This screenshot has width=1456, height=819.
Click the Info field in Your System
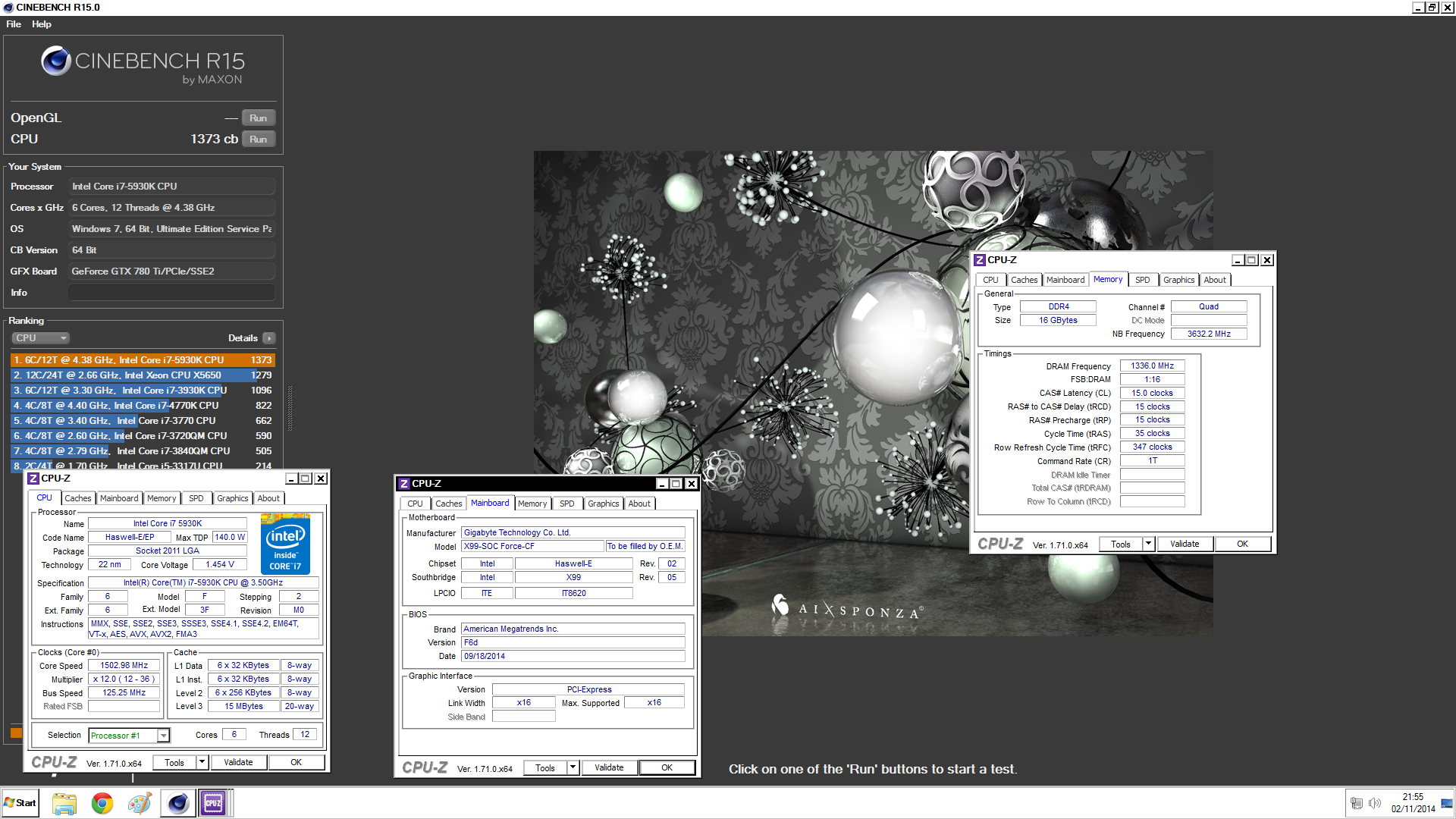[x=172, y=293]
